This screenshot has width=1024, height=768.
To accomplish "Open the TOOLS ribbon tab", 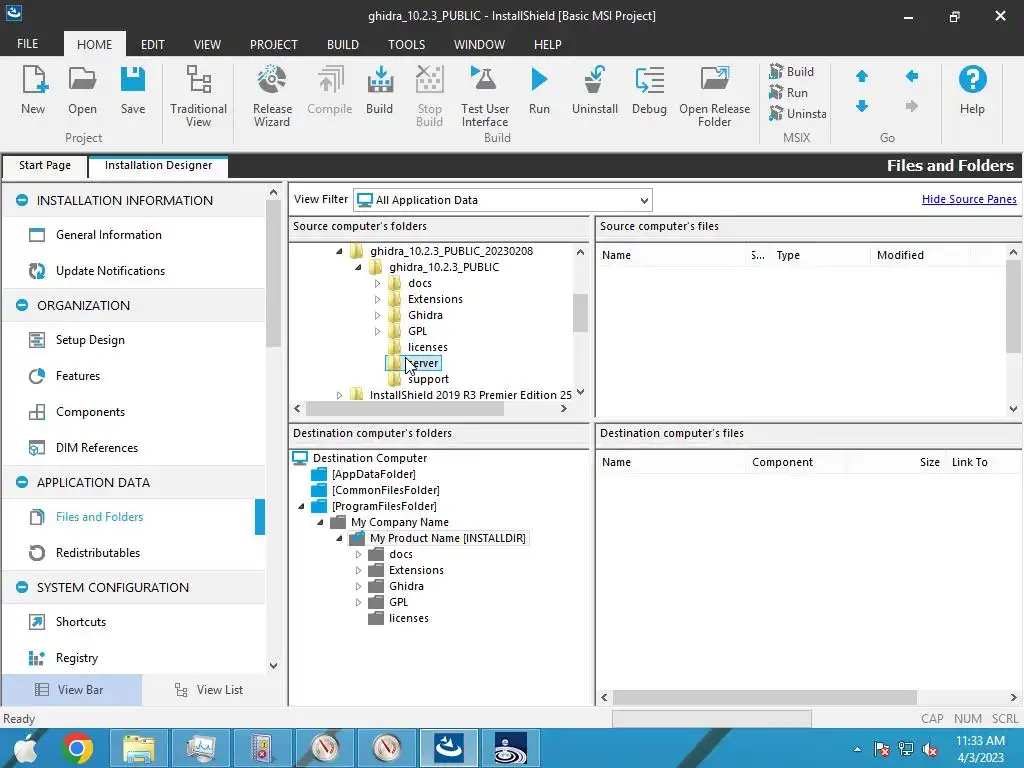I will pos(406,44).
